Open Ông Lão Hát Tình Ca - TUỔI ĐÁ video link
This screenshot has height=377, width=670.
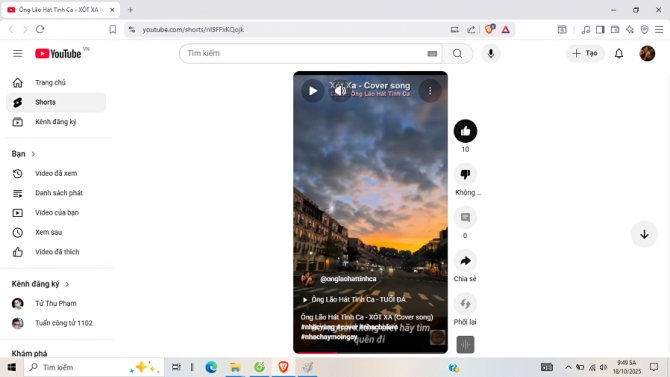point(354,300)
